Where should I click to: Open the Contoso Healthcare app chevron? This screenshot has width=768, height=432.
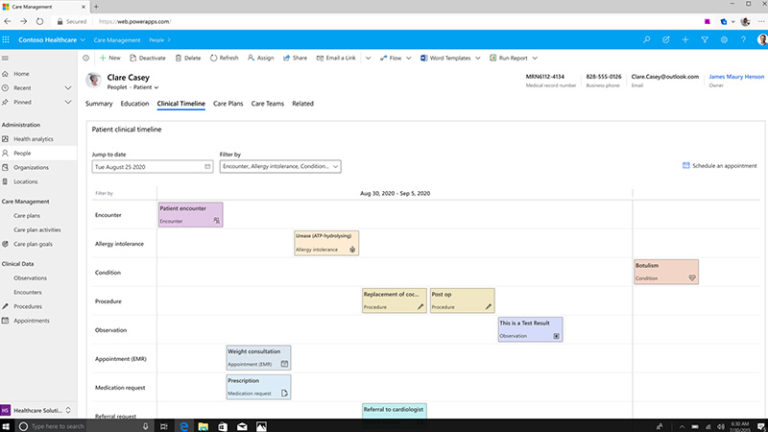point(83,40)
